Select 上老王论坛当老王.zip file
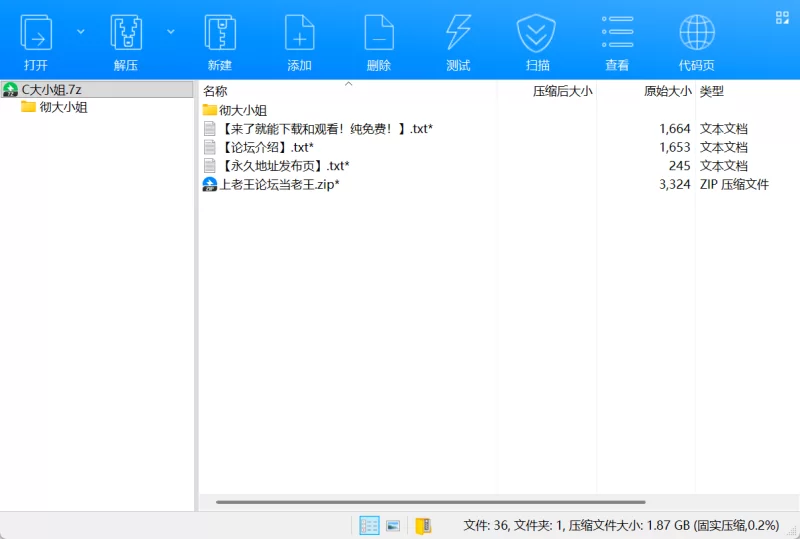The image size is (800, 539). 279,184
